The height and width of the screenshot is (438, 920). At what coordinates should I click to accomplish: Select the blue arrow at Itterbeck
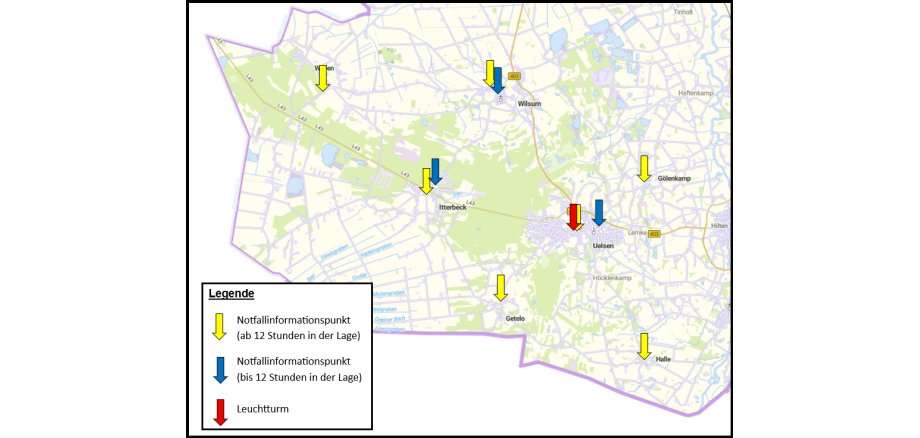[435, 171]
